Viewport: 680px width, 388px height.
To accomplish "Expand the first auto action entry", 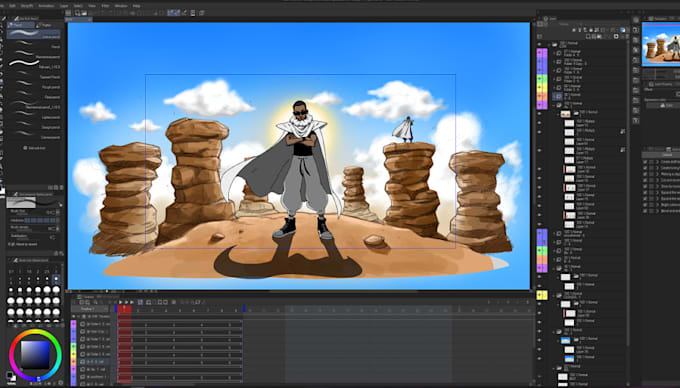I will (657, 161).
